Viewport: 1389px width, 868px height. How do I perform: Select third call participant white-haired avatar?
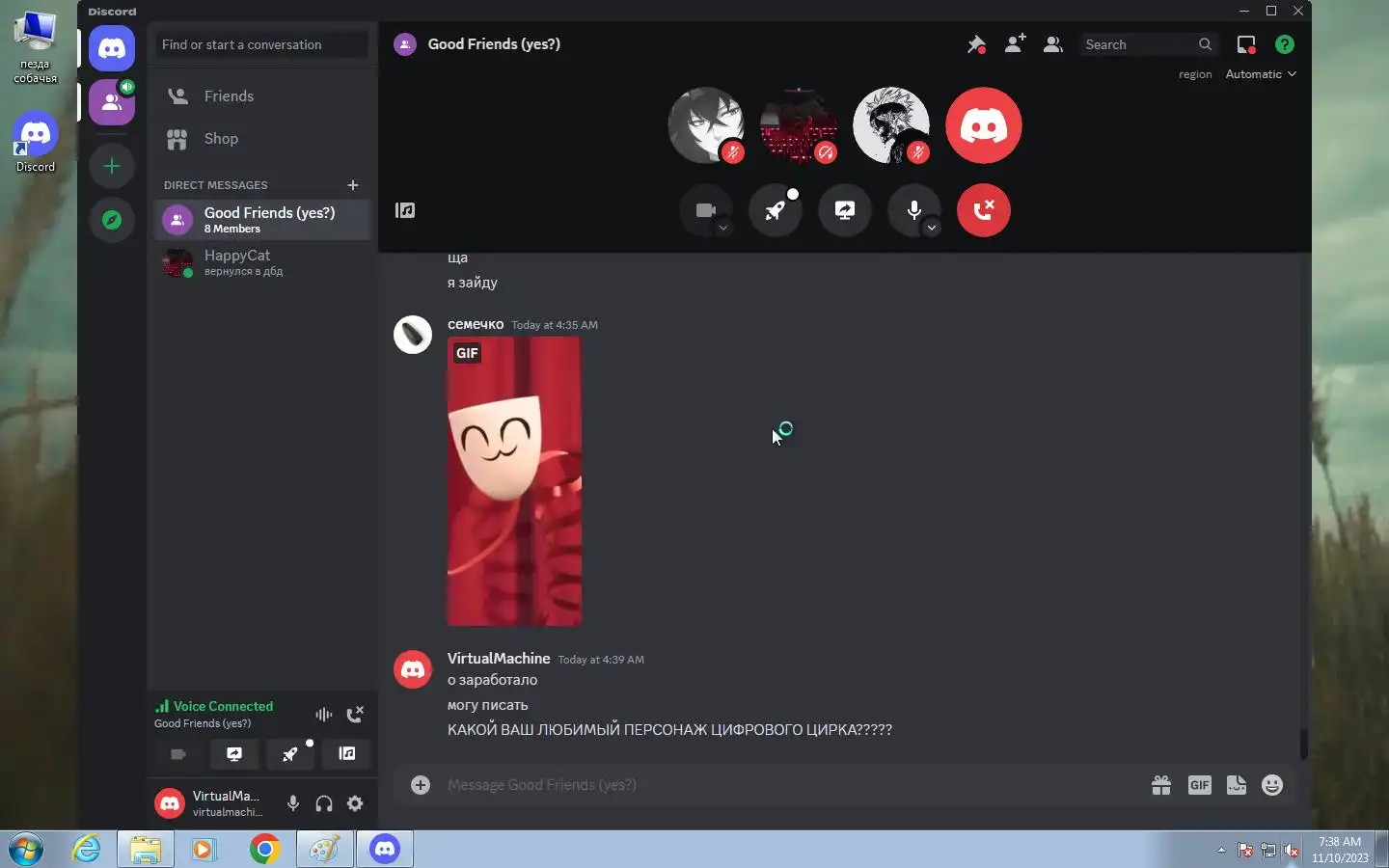click(891, 125)
